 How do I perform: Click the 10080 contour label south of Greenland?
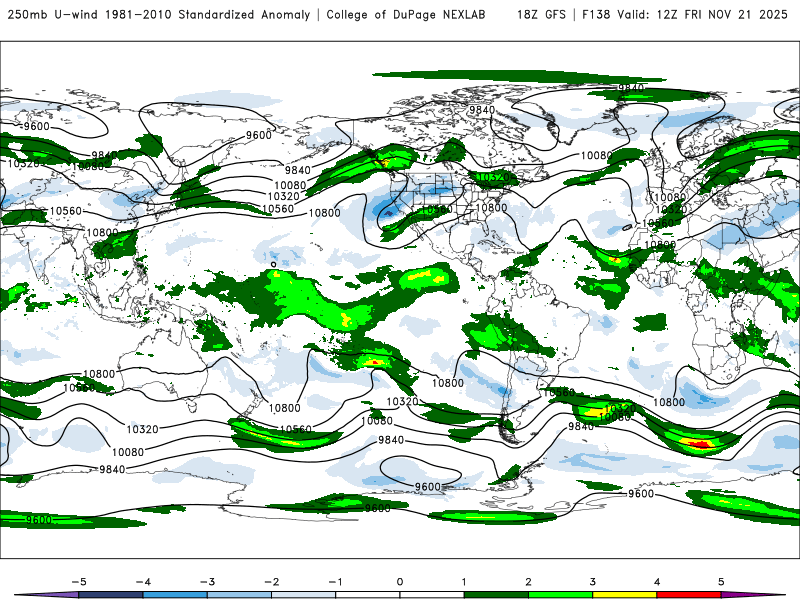tap(596, 155)
